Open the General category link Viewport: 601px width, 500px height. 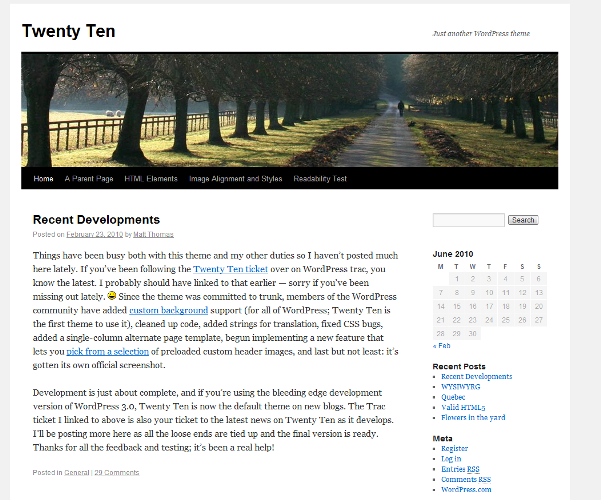(77, 472)
